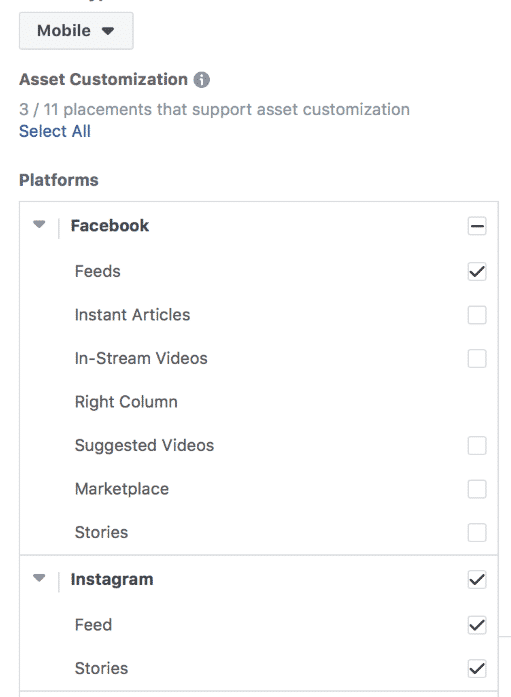The image size is (511, 697).
Task: Enable the Facebook Stories checkbox
Action: click(x=477, y=533)
